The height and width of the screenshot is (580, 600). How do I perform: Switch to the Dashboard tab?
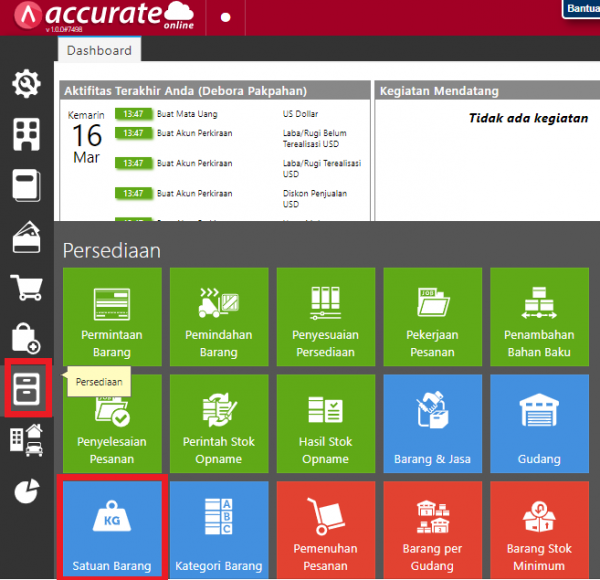coord(100,50)
